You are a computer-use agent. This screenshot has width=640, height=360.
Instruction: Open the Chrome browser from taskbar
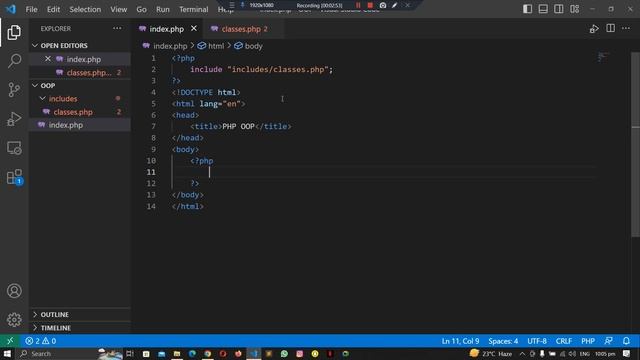coord(208,353)
